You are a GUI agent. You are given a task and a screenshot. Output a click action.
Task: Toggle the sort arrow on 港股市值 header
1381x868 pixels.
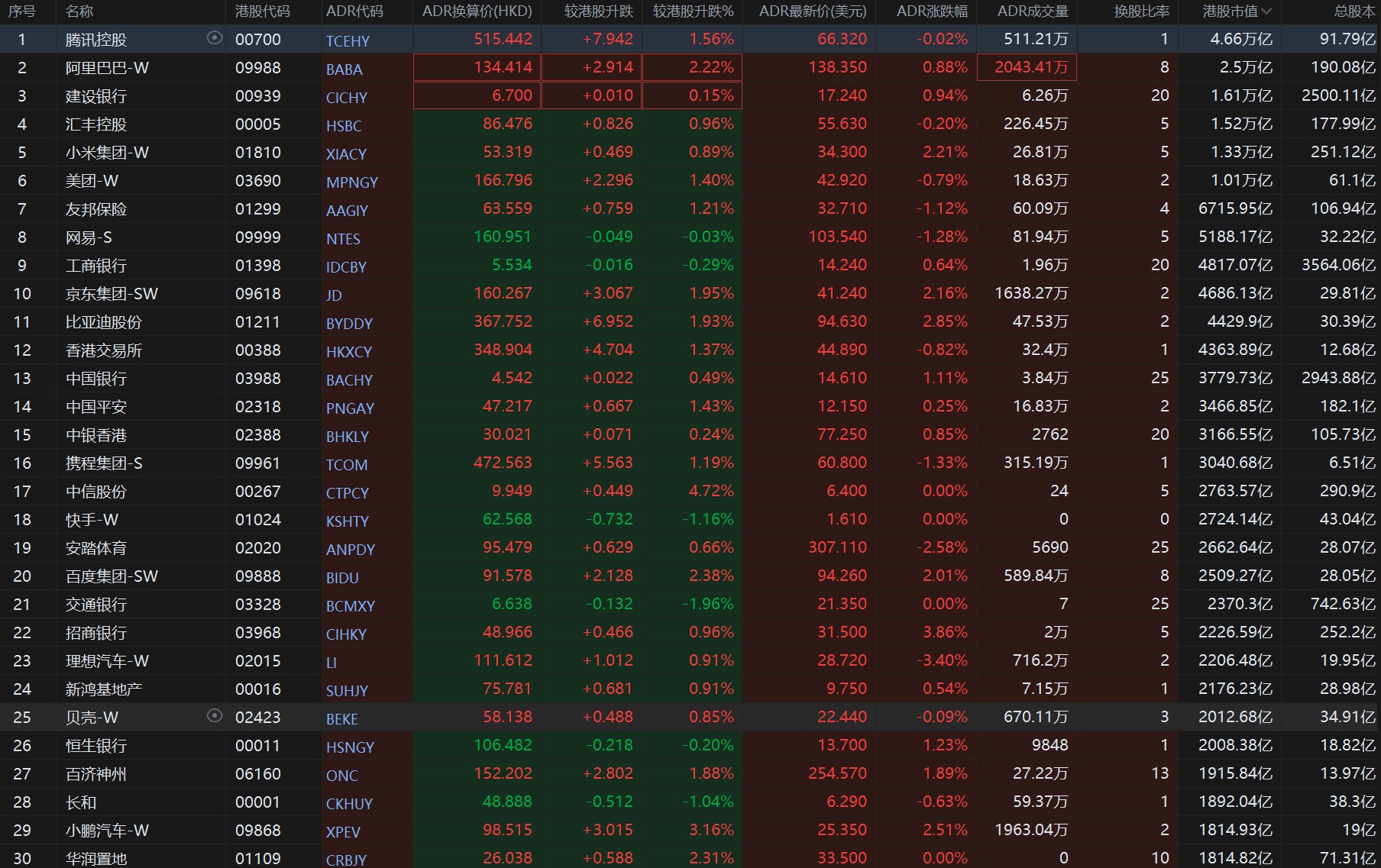pyautogui.click(x=1267, y=11)
